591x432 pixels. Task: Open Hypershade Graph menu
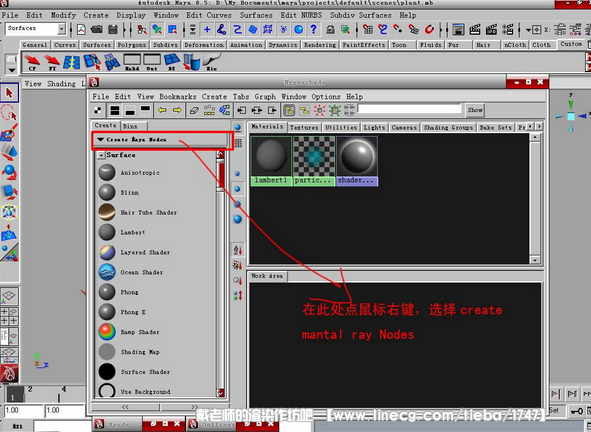[265, 97]
